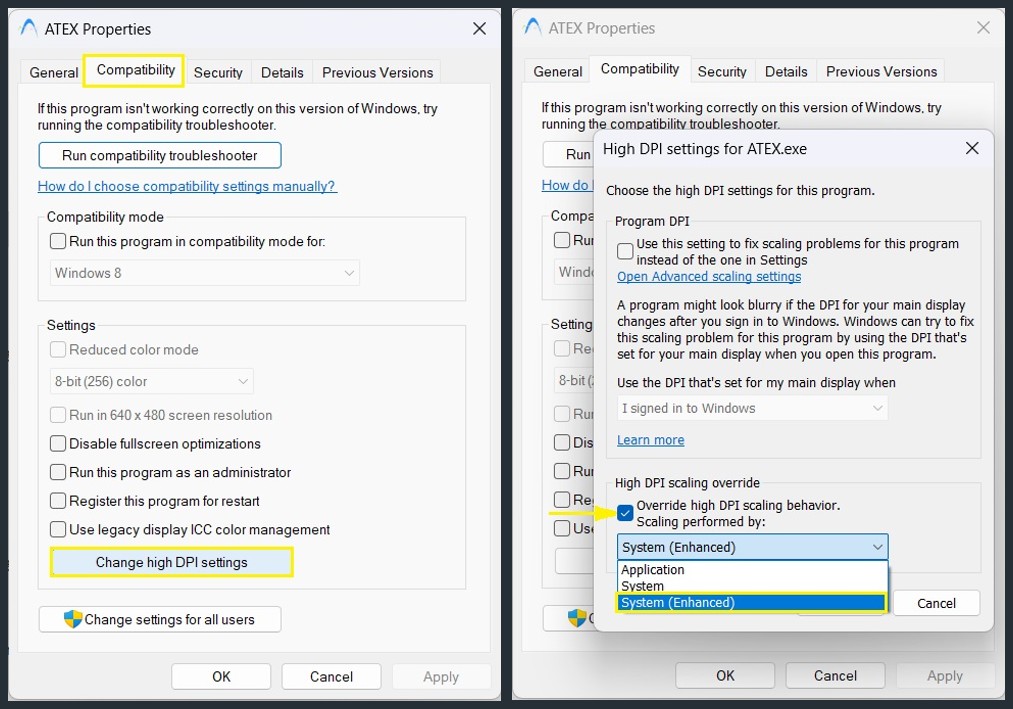This screenshot has height=709, width=1013.
Task: Enable 'Run this program in compatibility mode for' with full label
Action: (188, 241)
